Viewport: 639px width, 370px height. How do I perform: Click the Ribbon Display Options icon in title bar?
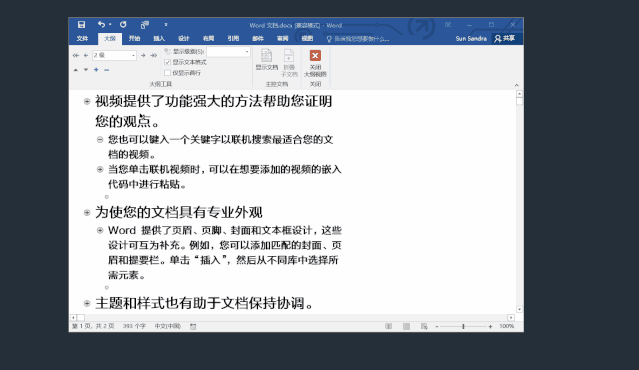[448, 25]
